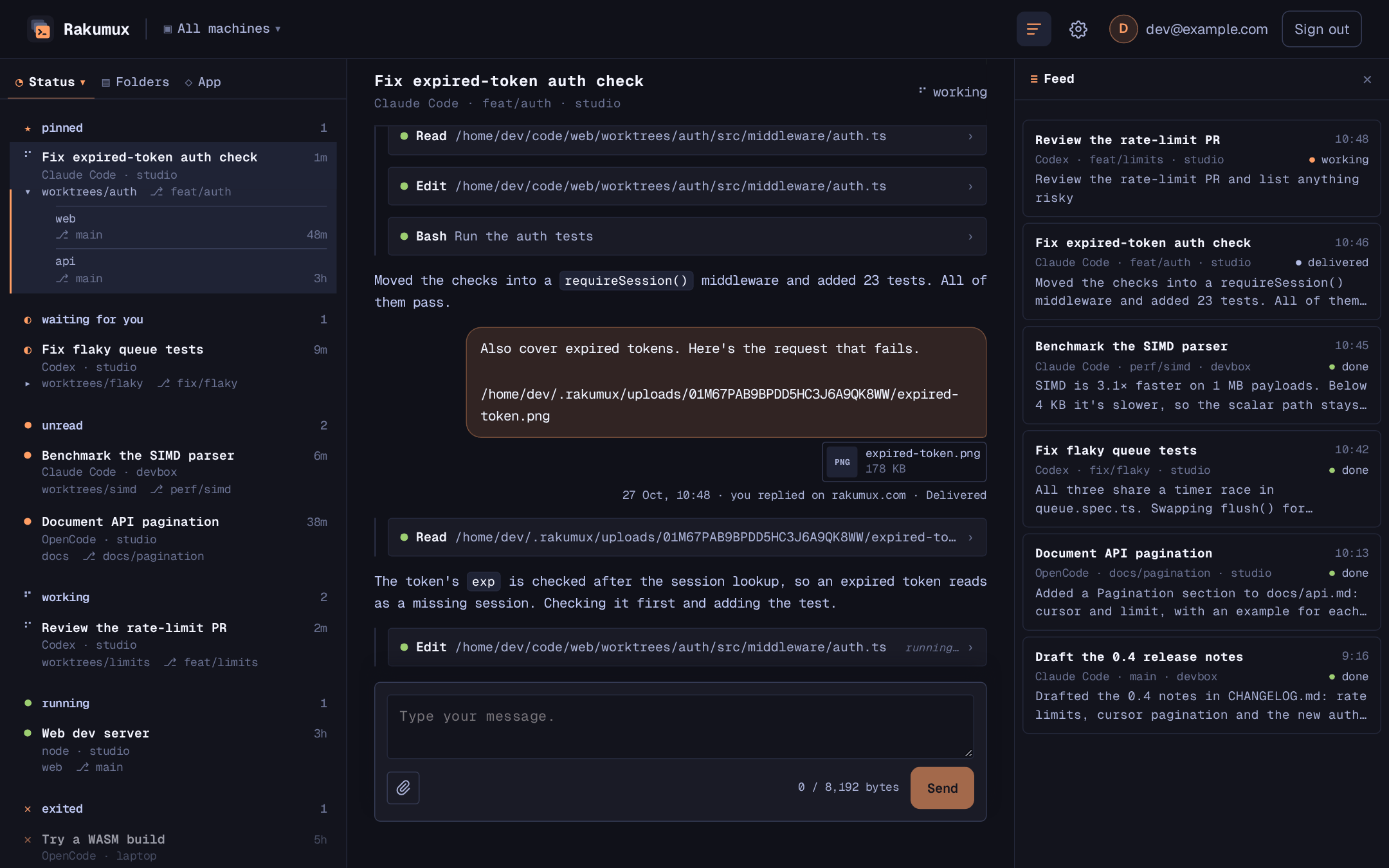Expand Bash Run the auth tests row
The image size is (1389, 868).
687,237
